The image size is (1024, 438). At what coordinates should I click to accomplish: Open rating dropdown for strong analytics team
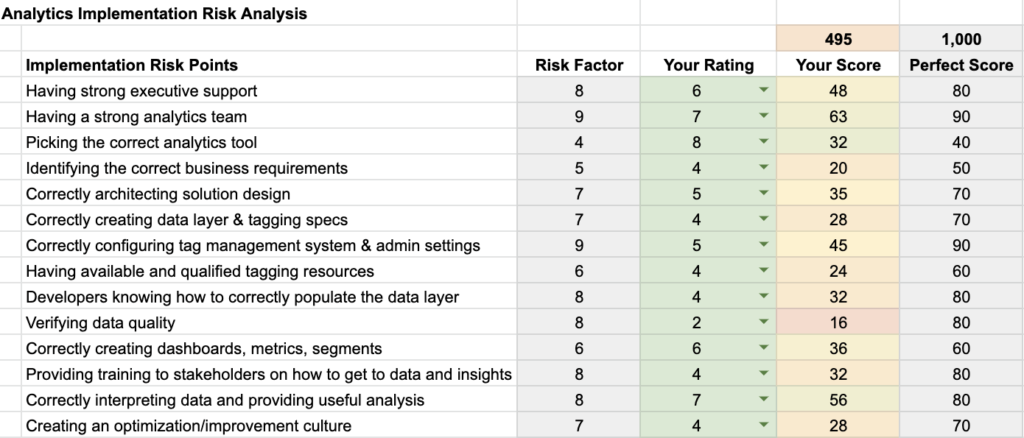(x=763, y=116)
